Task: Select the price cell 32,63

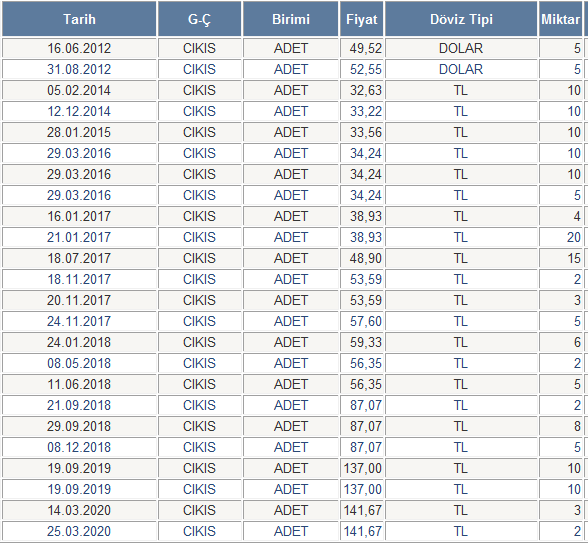Action: click(362, 90)
